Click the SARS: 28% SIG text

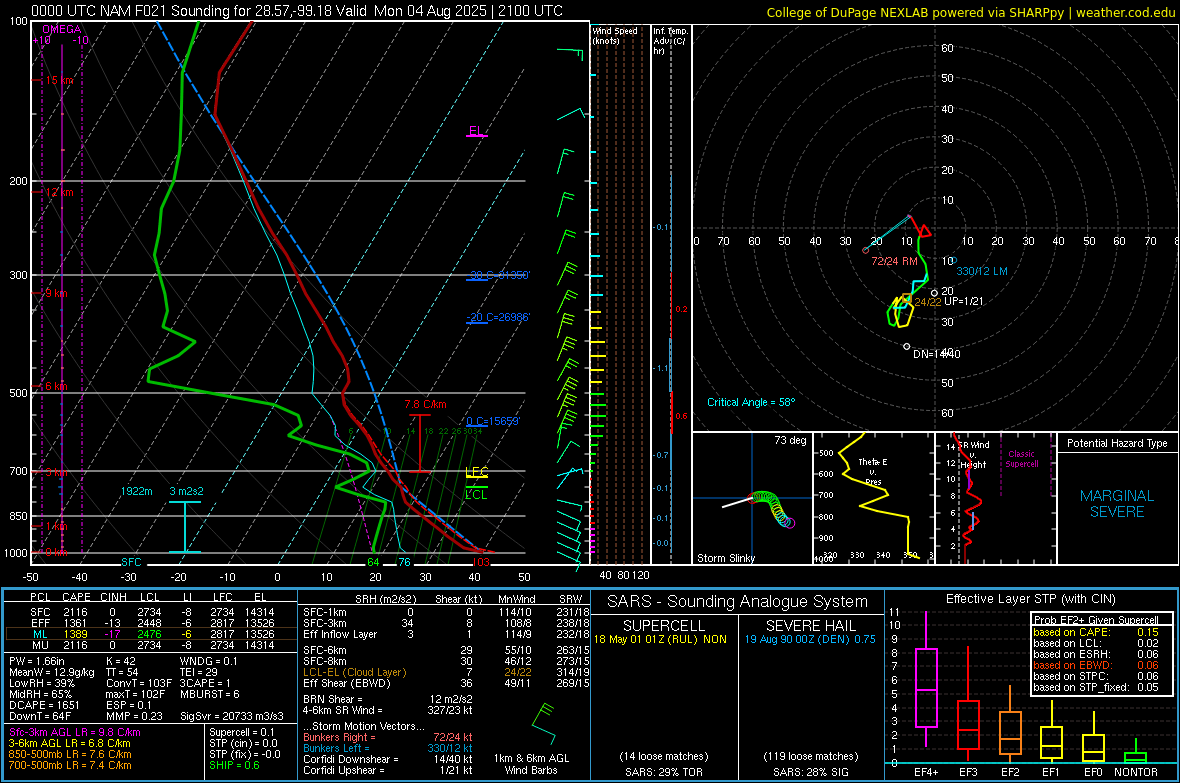(810, 772)
